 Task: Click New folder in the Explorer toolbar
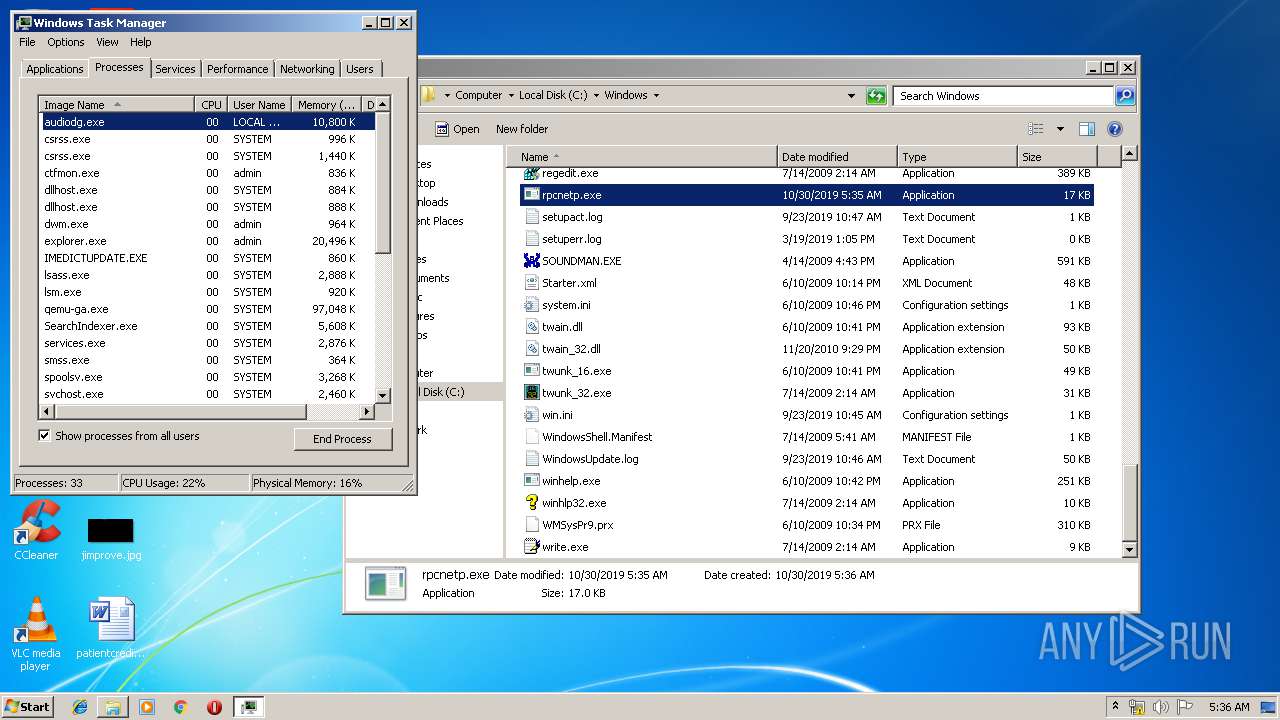(522, 129)
